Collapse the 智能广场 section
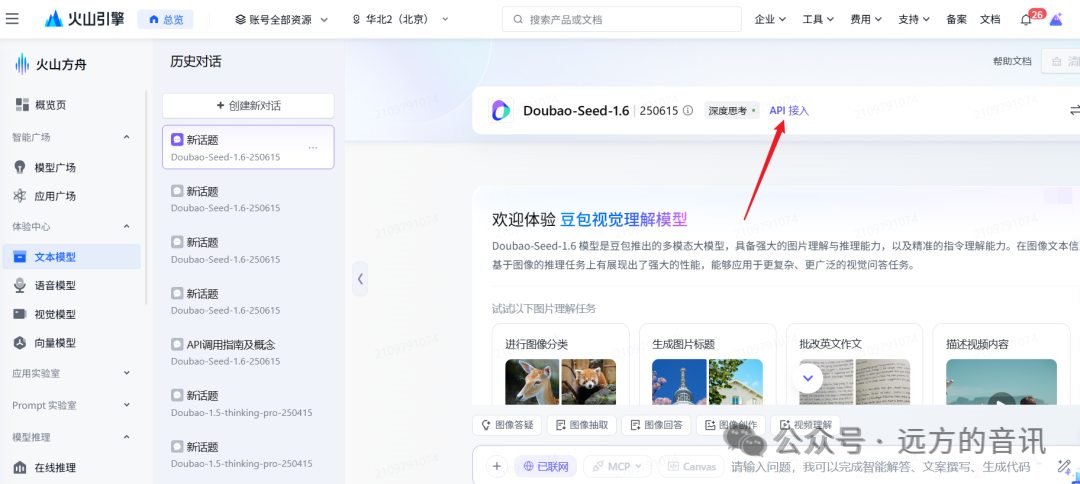Viewport: 1080px width, 484px height. pyautogui.click(x=127, y=137)
